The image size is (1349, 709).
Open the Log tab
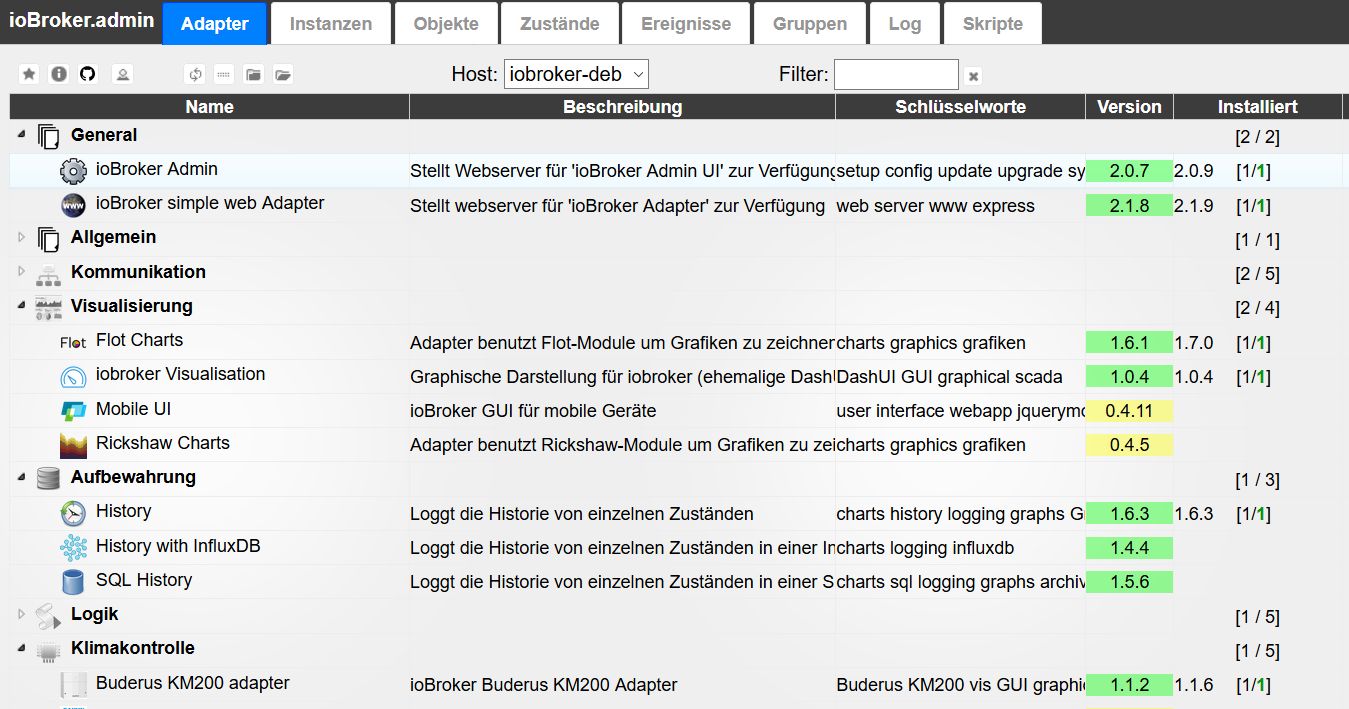[905, 24]
